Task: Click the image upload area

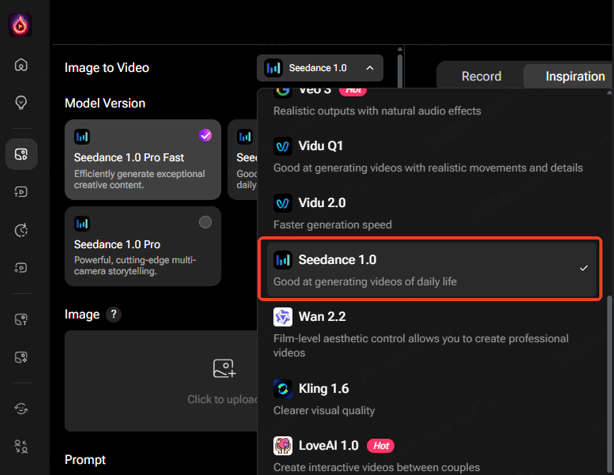Action: pos(161,381)
